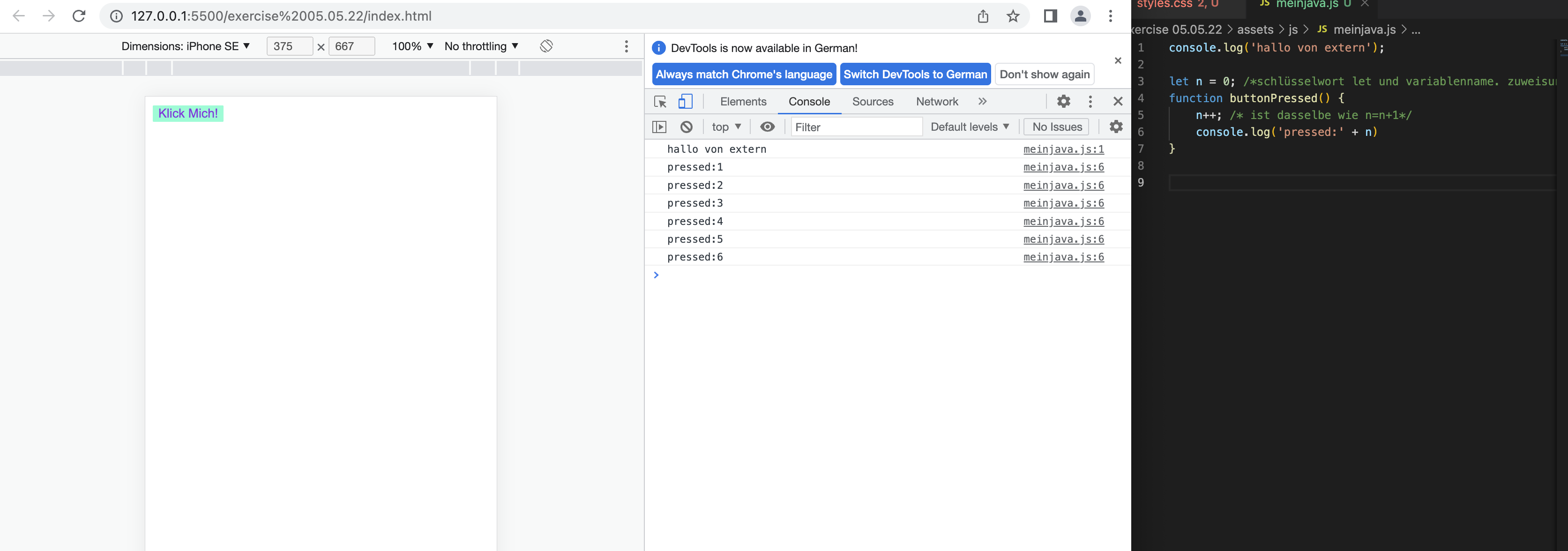This screenshot has height=551, width=1568.
Task: Open the No throttling dropdown
Action: point(481,46)
